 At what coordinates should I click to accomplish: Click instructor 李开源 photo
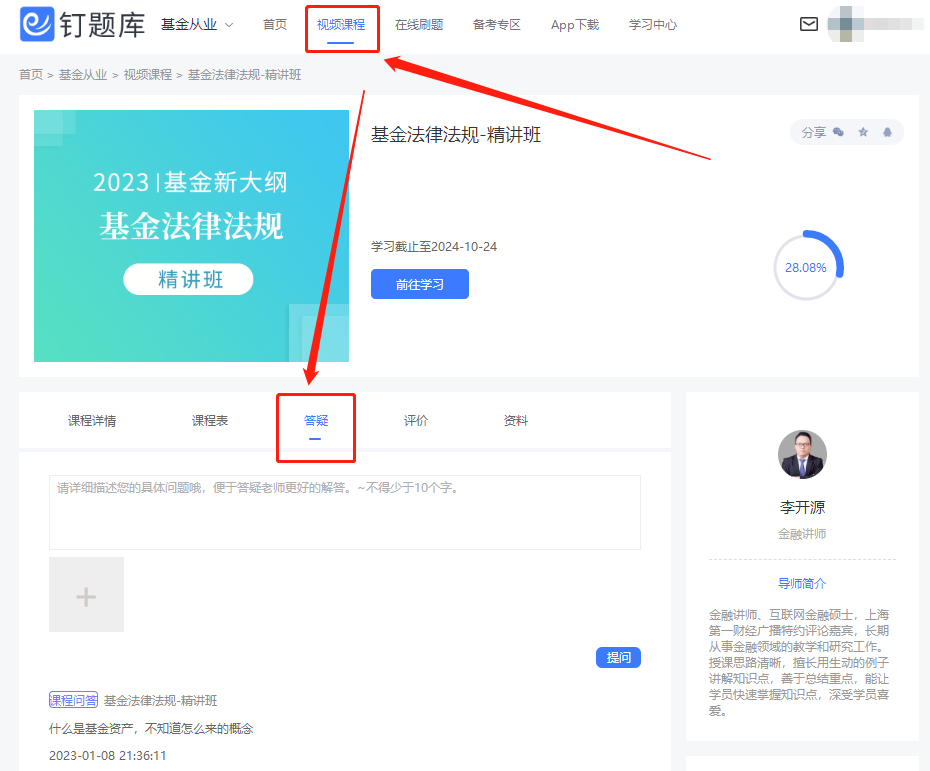(802, 455)
